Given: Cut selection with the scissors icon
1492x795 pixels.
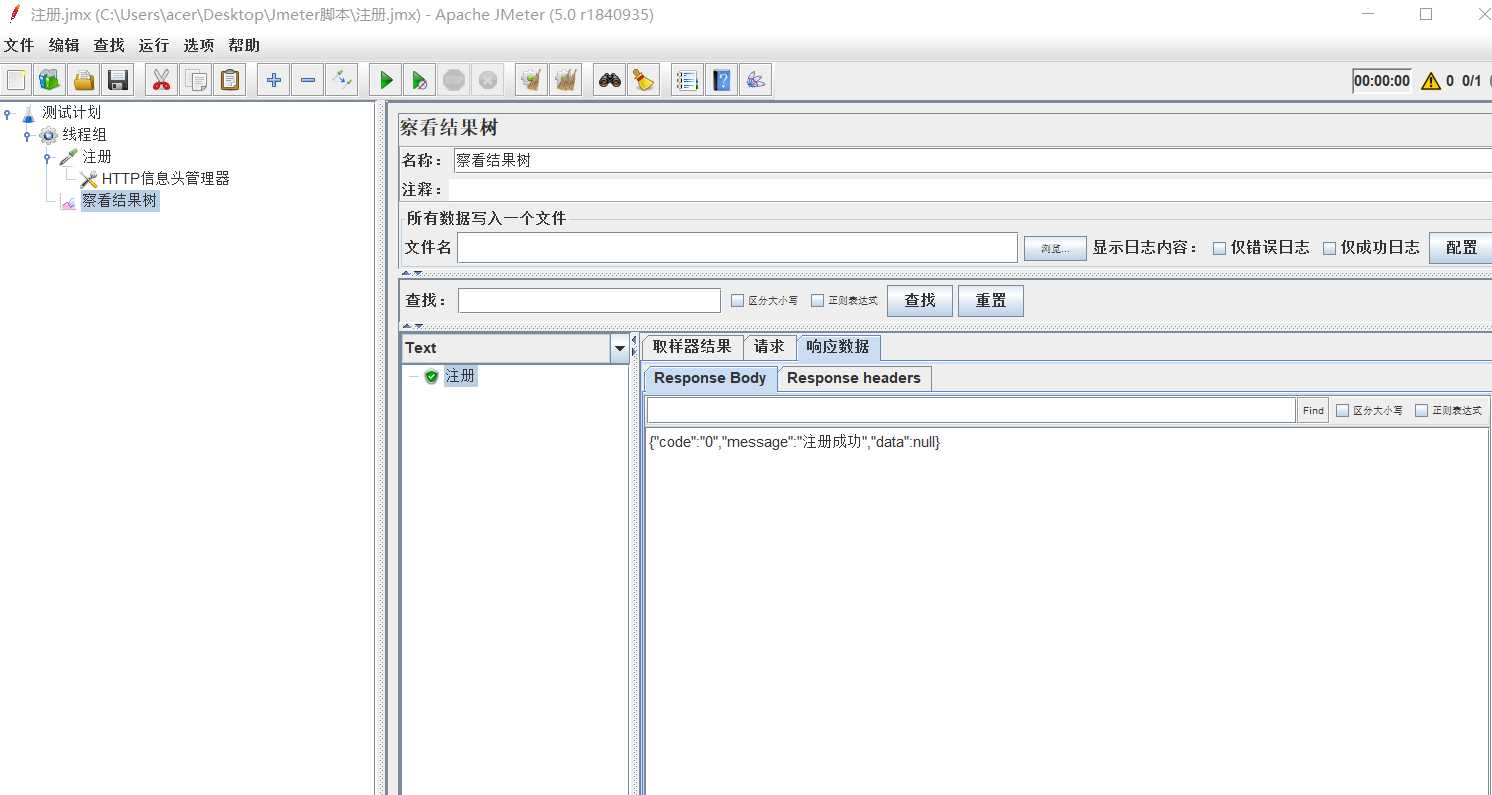Looking at the screenshot, I should (x=162, y=80).
